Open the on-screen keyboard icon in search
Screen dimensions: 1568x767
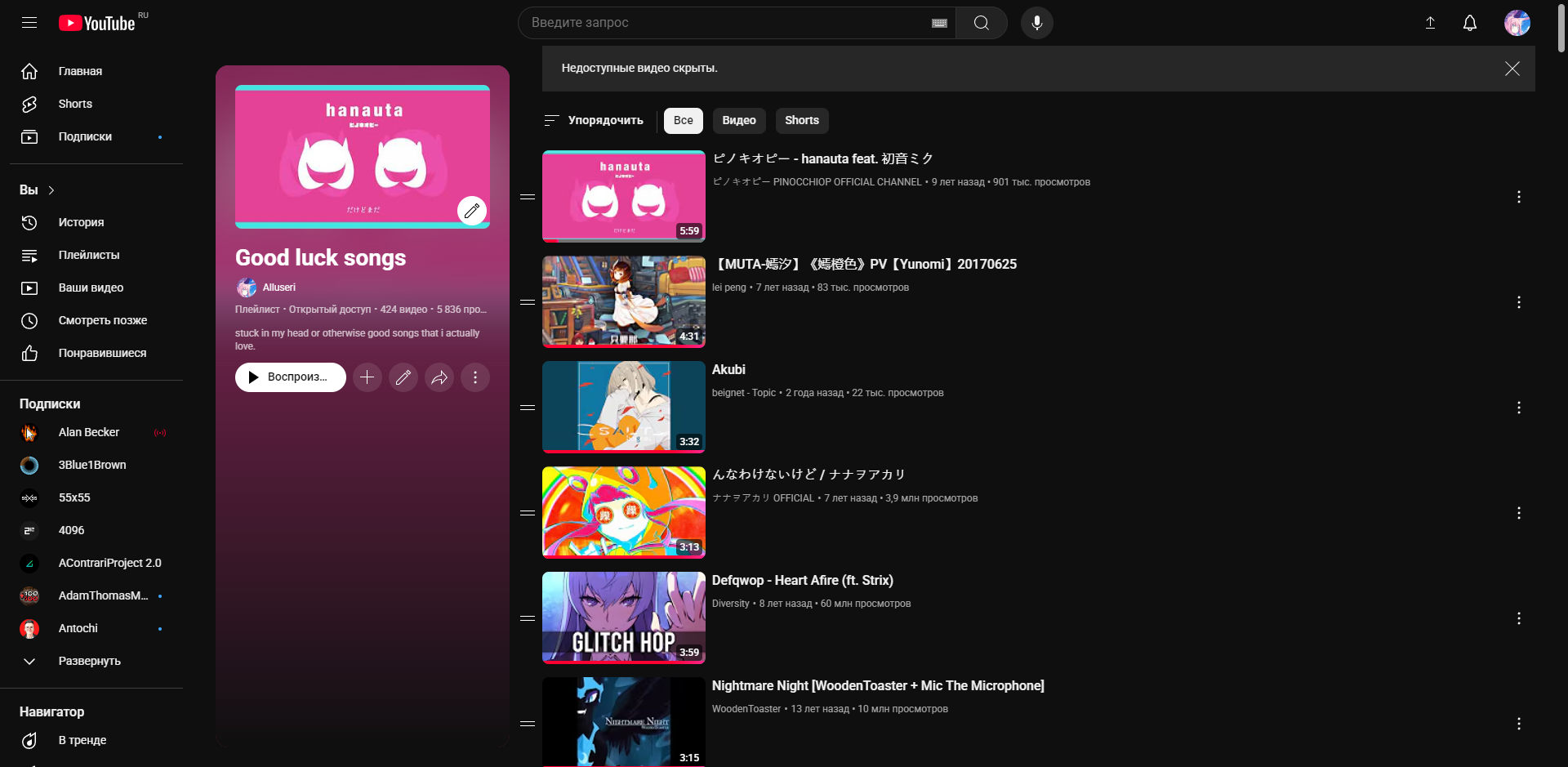(x=939, y=23)
